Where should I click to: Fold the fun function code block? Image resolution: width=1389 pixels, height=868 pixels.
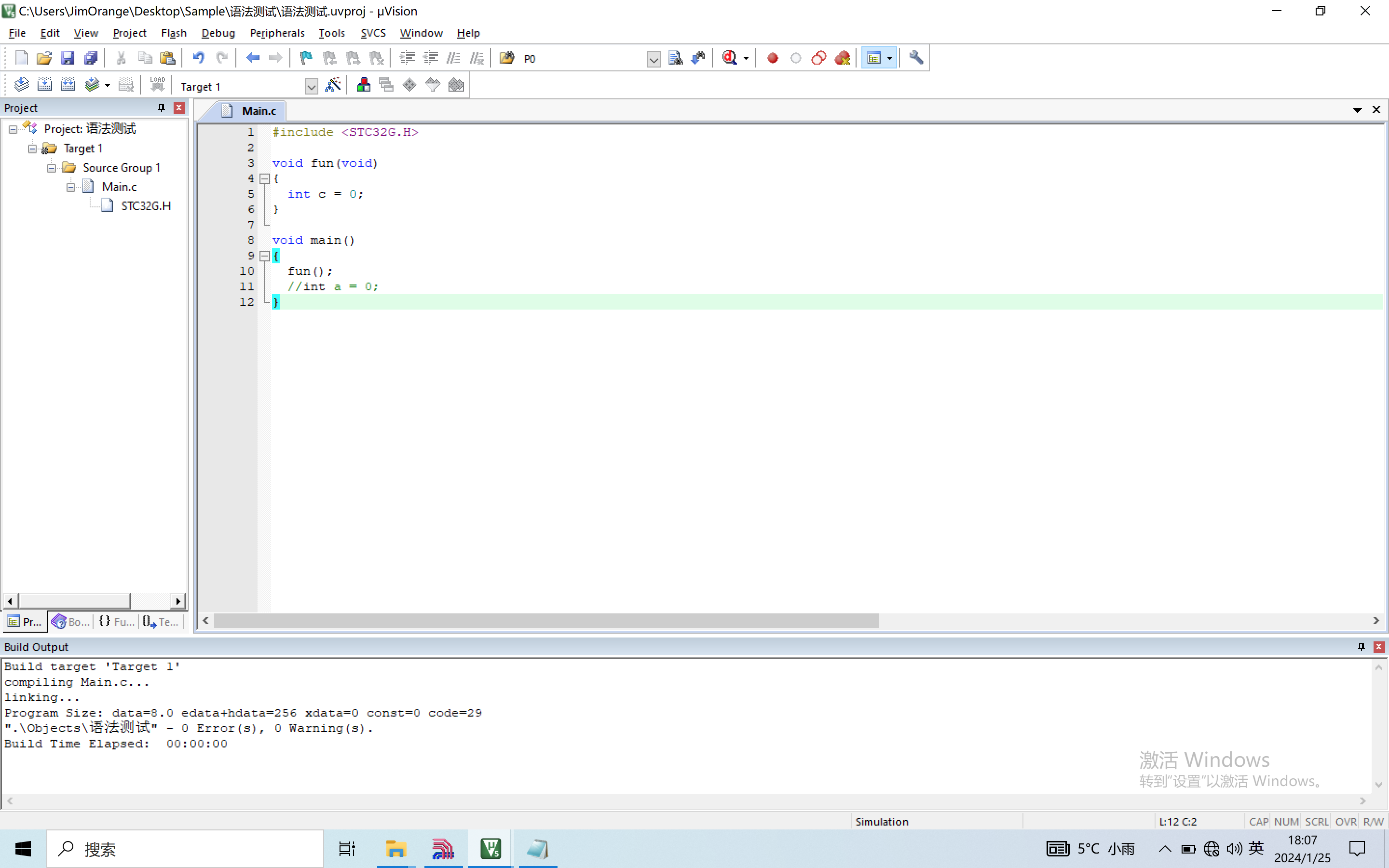[x=265, y=179]
